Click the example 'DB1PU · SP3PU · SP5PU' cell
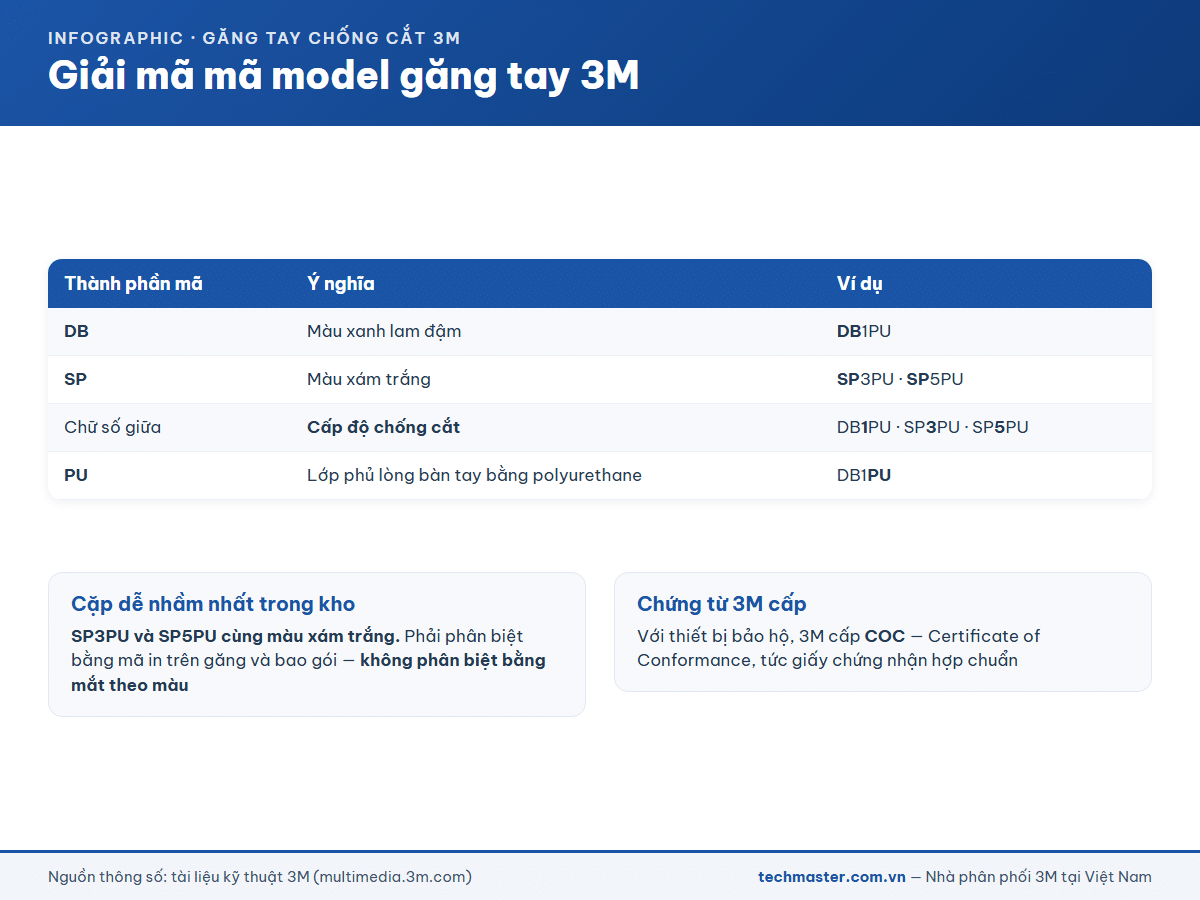The image size is (1200, 900). point(933,427)
